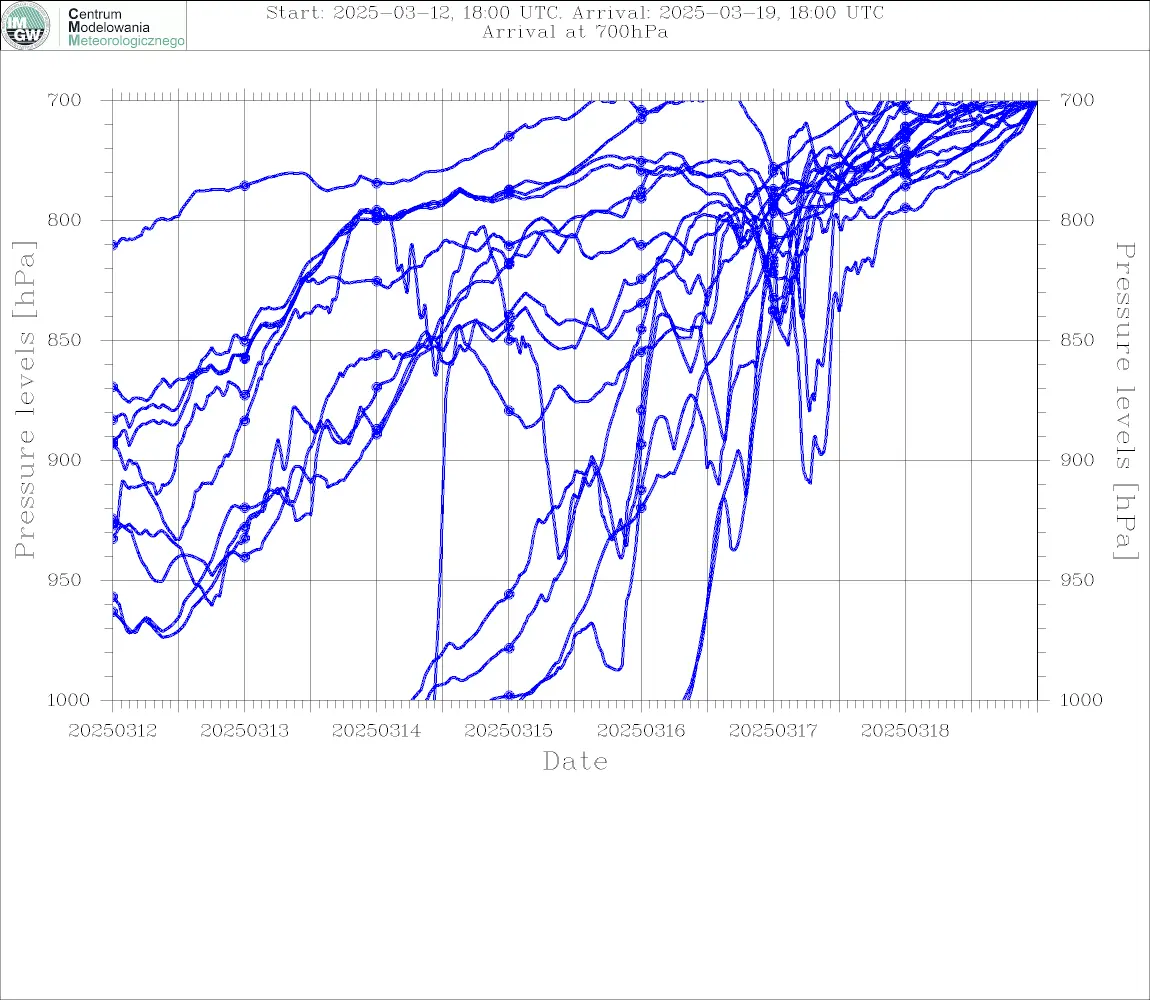Click the left axis 850 label
Screen dimensions: 1150x1000
65,340
